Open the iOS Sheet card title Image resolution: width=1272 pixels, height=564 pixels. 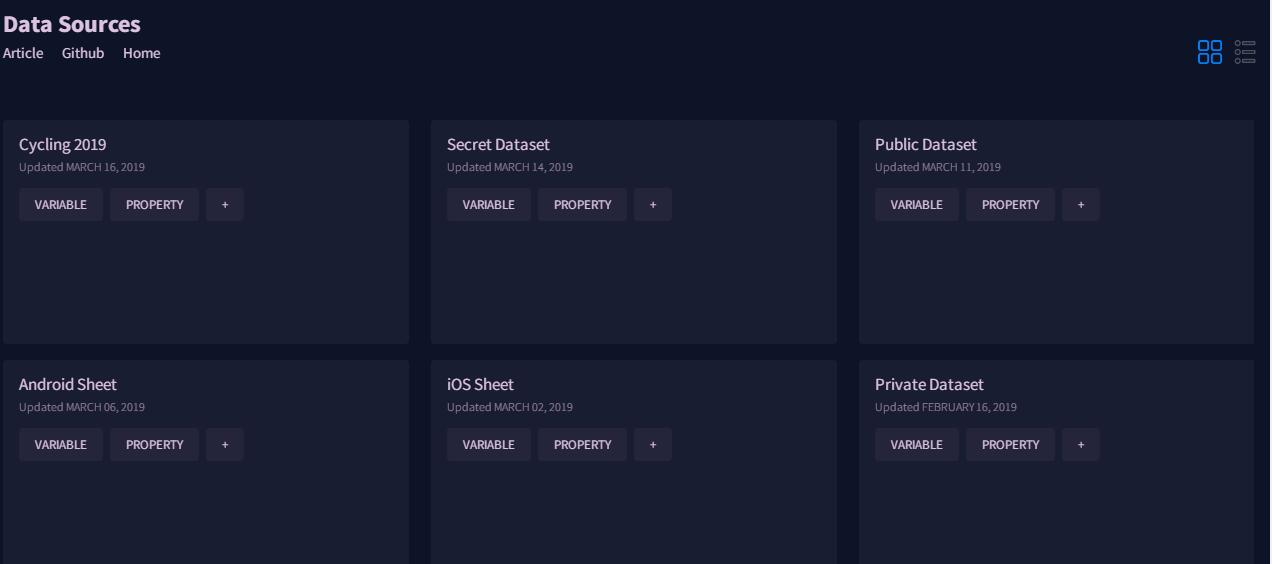(480, 385)
